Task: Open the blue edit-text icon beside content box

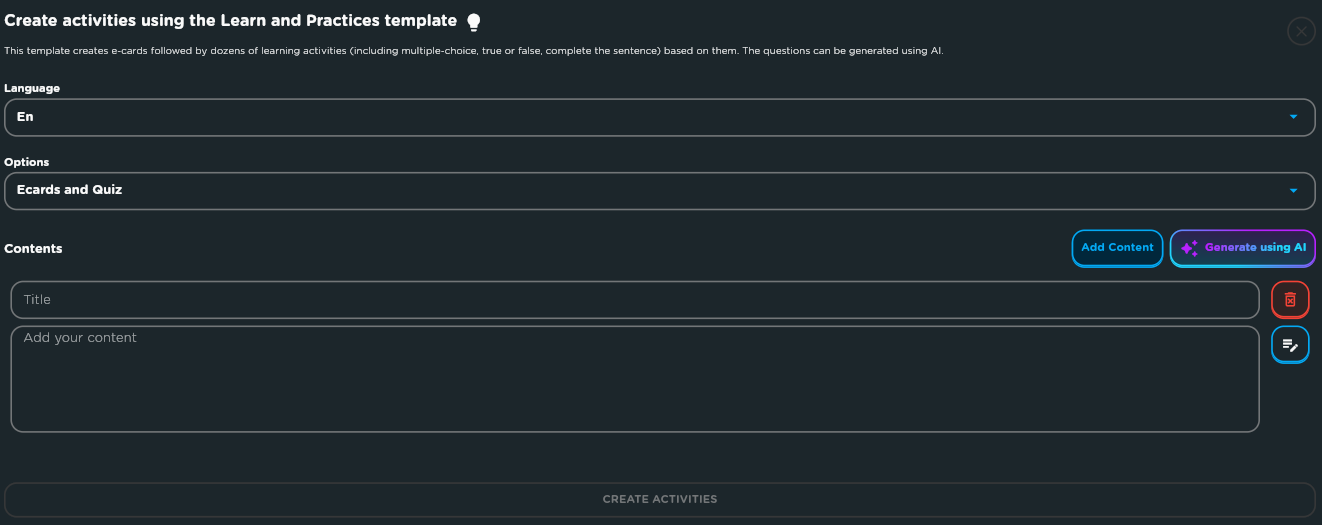Action: coord(1290,345)
